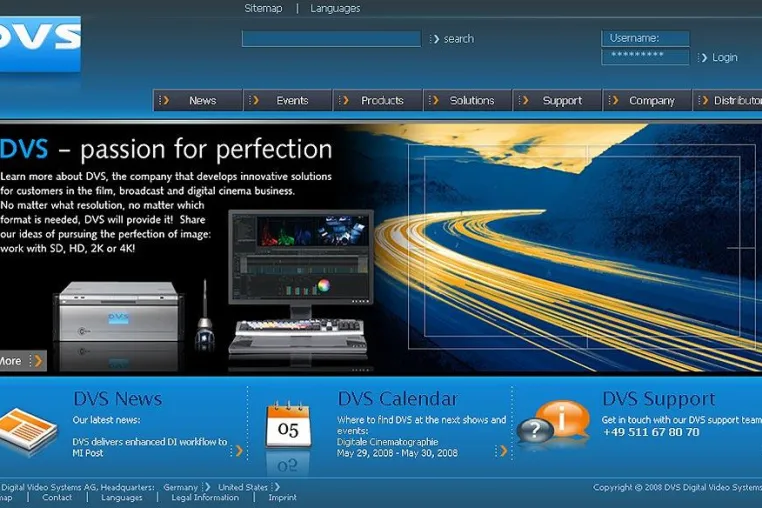Click the Login button
The image size is (762, 508).
point(725,57)
